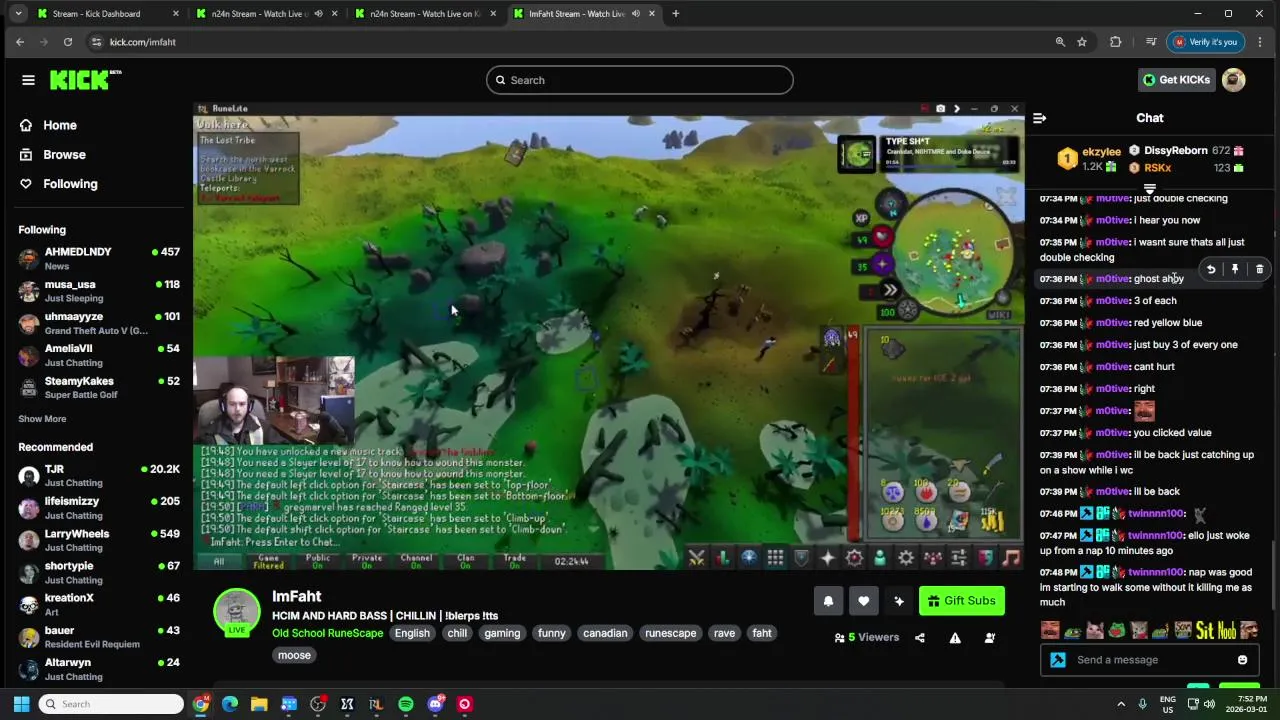Image resolution: width=1280 pixels, height=720 pixels.
Task: Click the 'Send a message' chat input
Action: pyautogui.click(x=1150, y=660)
